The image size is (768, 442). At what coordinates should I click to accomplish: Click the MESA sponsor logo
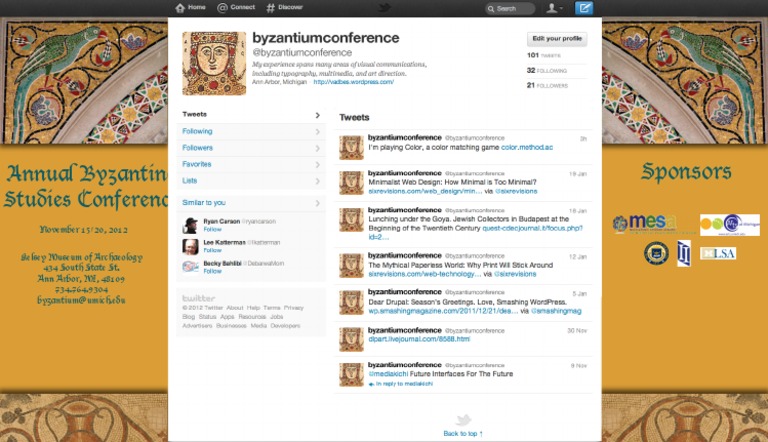[x=645, y=223]
